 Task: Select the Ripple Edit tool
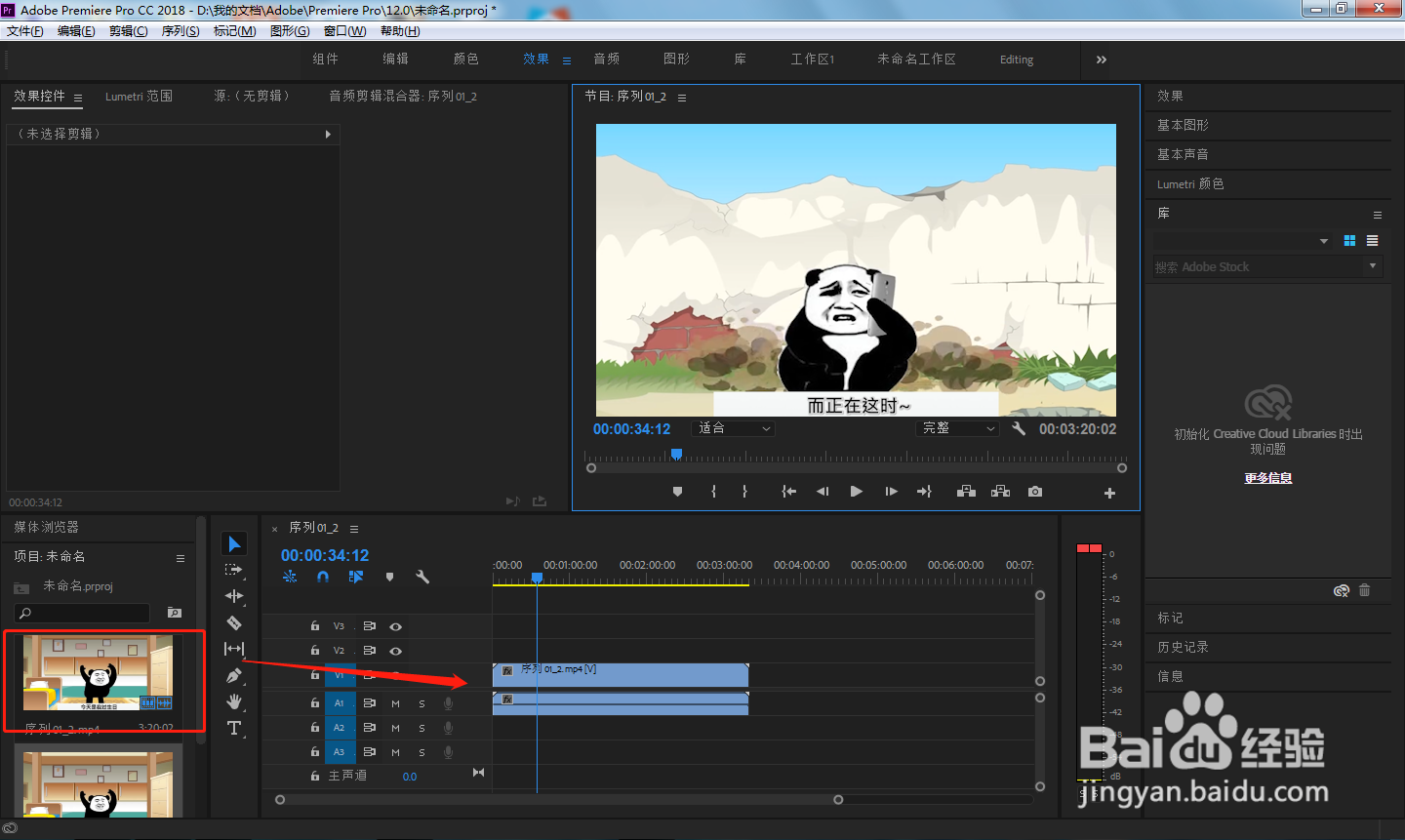pos(234,596)
